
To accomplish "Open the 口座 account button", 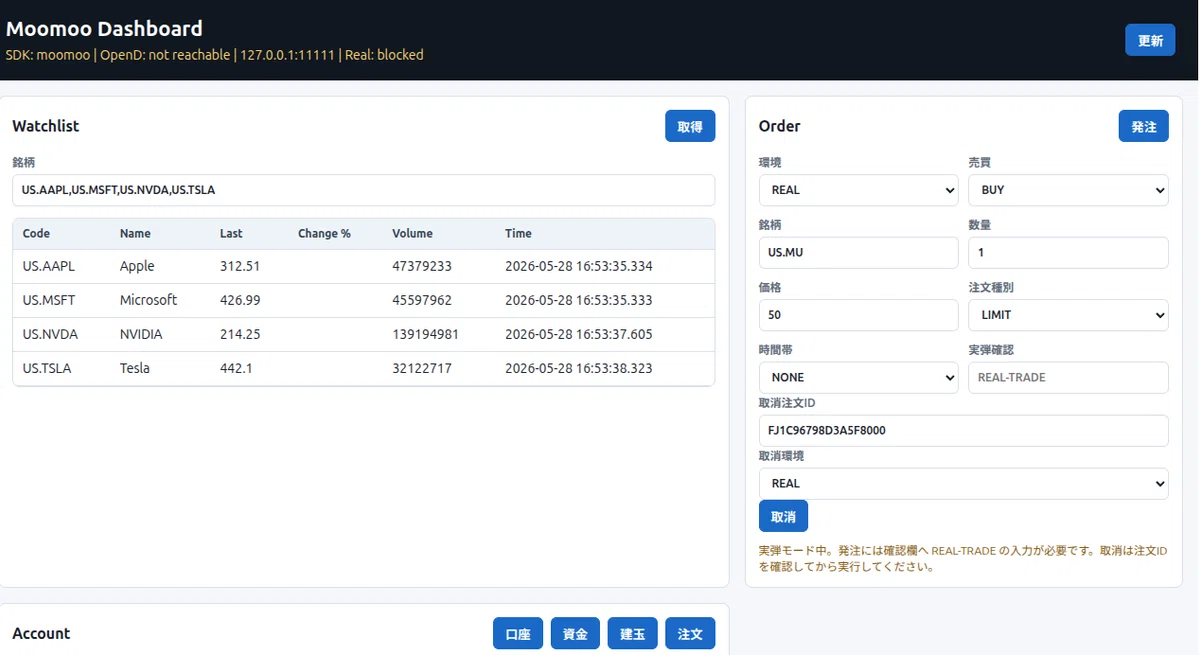I will coord(518,633).
